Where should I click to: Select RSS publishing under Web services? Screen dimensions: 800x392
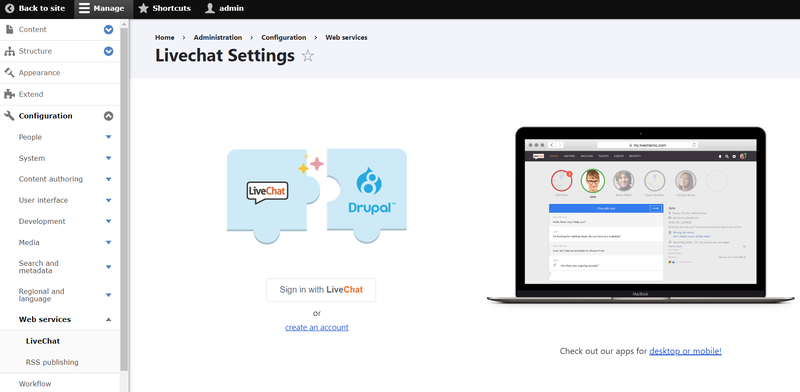pyautogui.click(x=52, y=362)
